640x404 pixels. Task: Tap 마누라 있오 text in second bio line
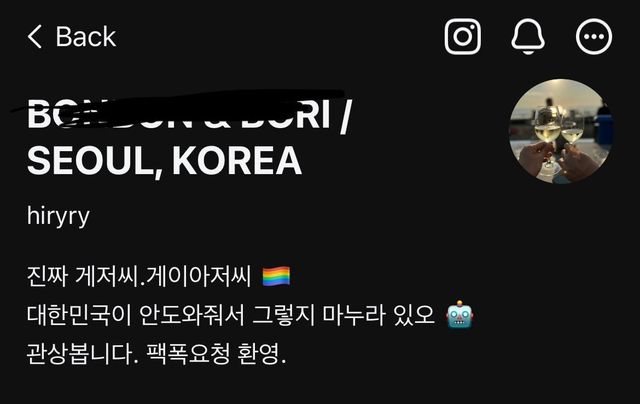(x=378, y=315)
